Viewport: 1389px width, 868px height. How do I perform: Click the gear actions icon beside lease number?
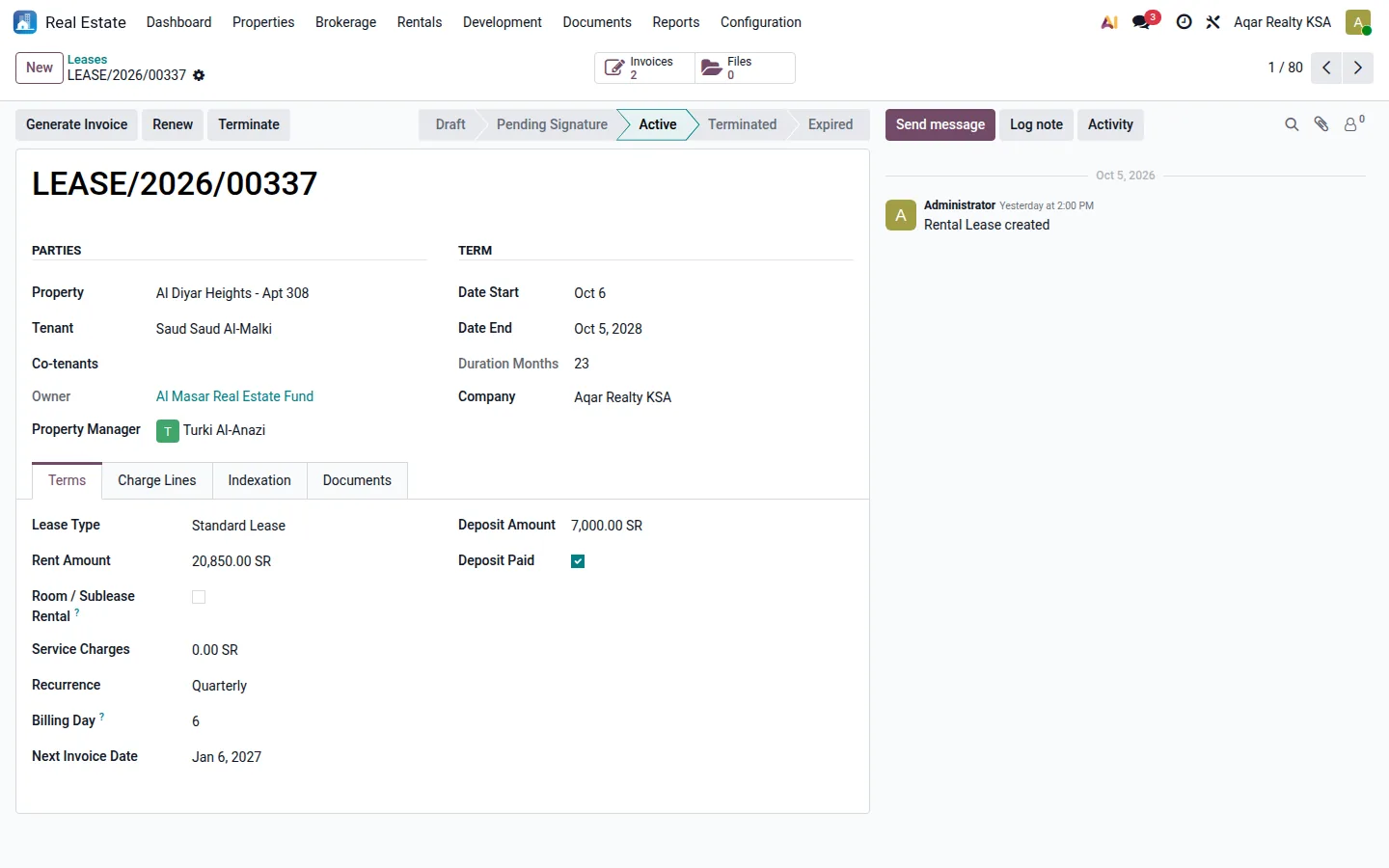[x=199, y=75]
